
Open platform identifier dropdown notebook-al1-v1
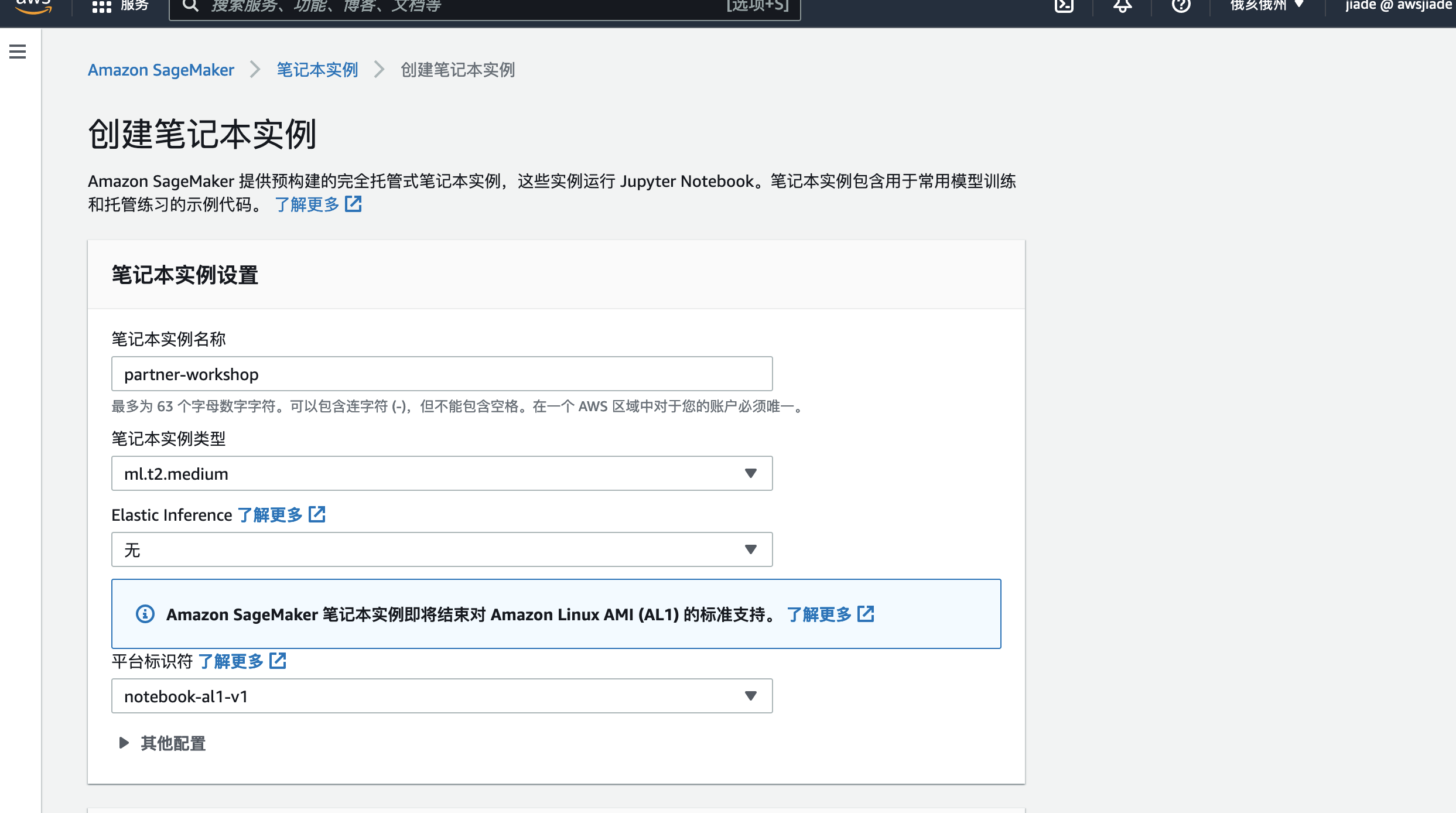pos(442,696)
